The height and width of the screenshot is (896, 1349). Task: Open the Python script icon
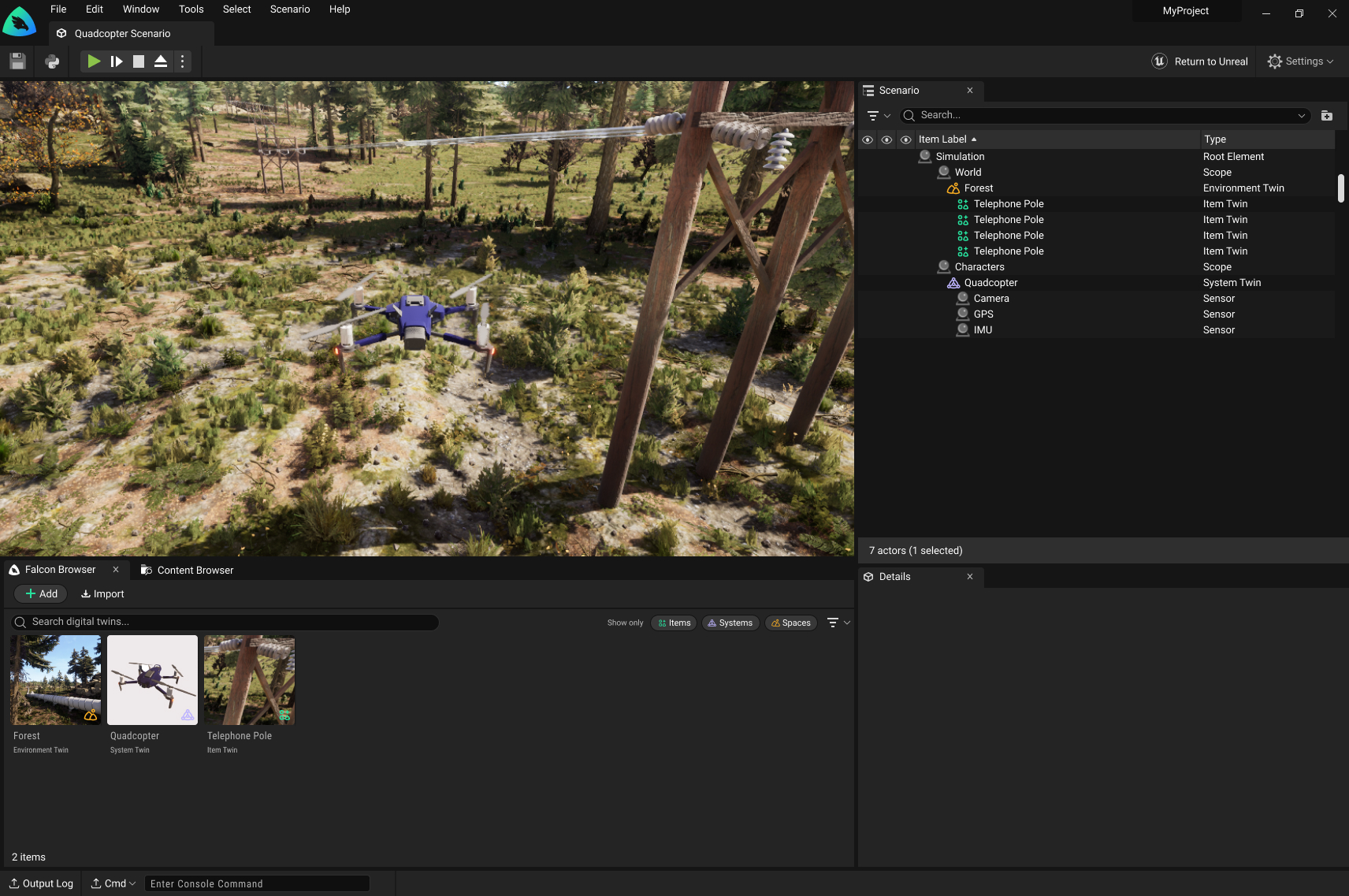coord(52,61)
